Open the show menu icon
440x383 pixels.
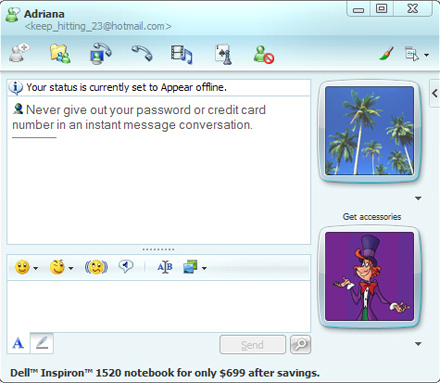(412, 54)
